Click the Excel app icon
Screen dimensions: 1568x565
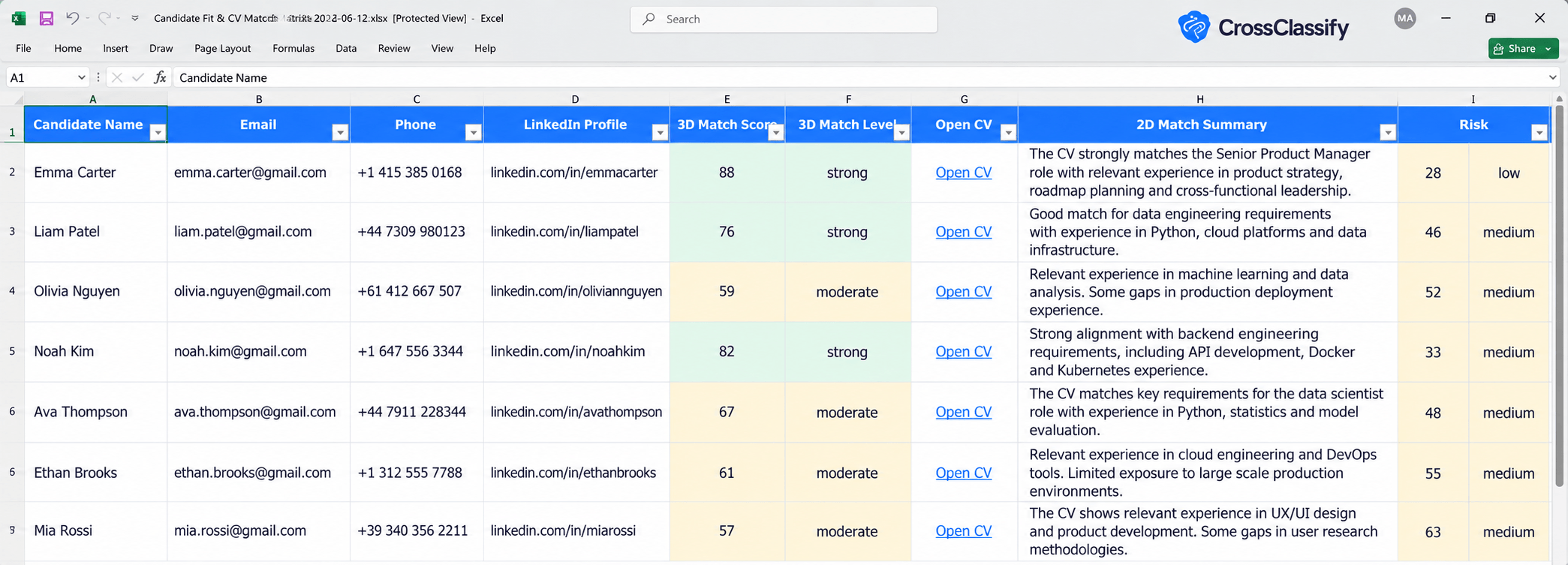tap(19, 19)
